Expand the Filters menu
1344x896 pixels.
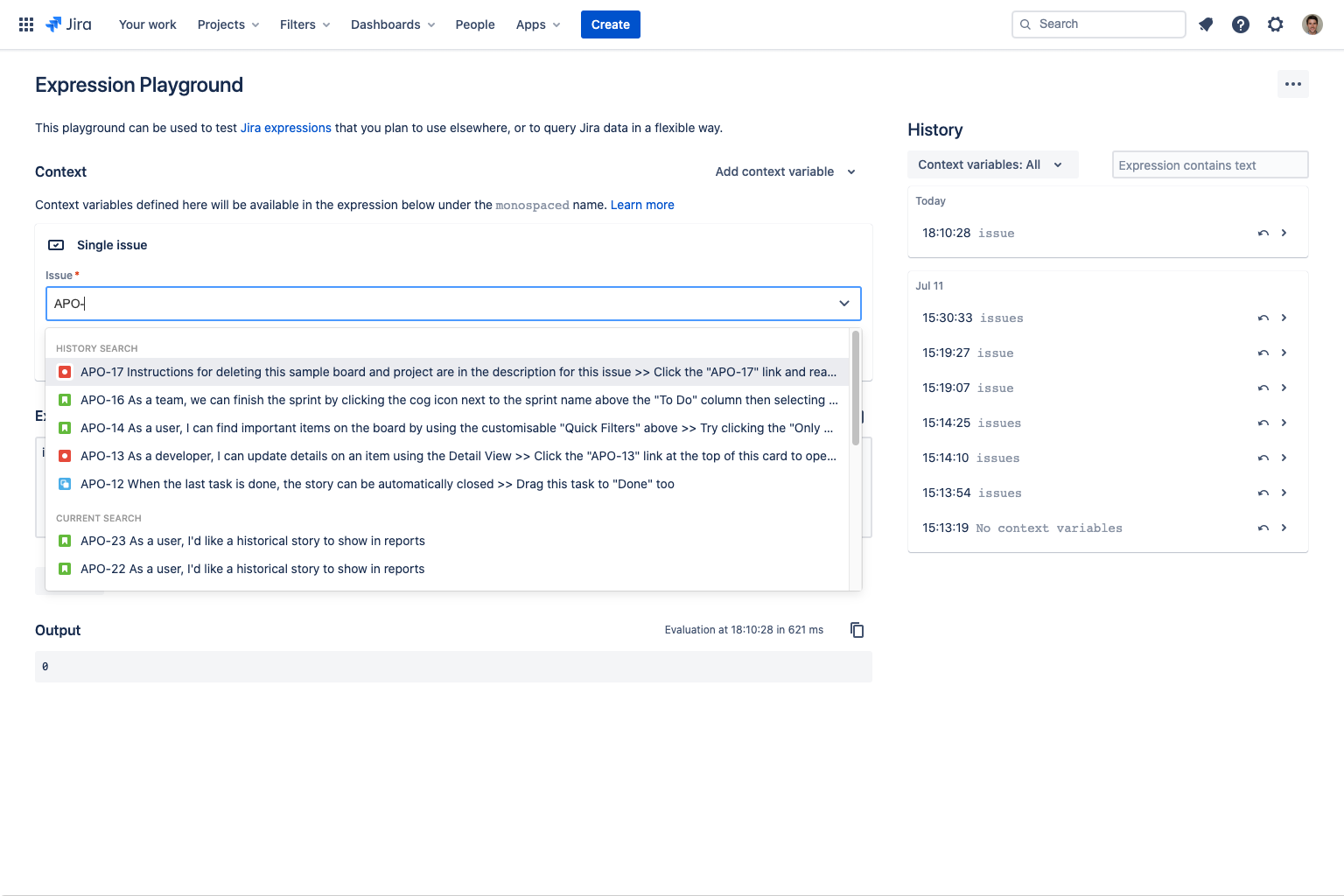point(305,24)
